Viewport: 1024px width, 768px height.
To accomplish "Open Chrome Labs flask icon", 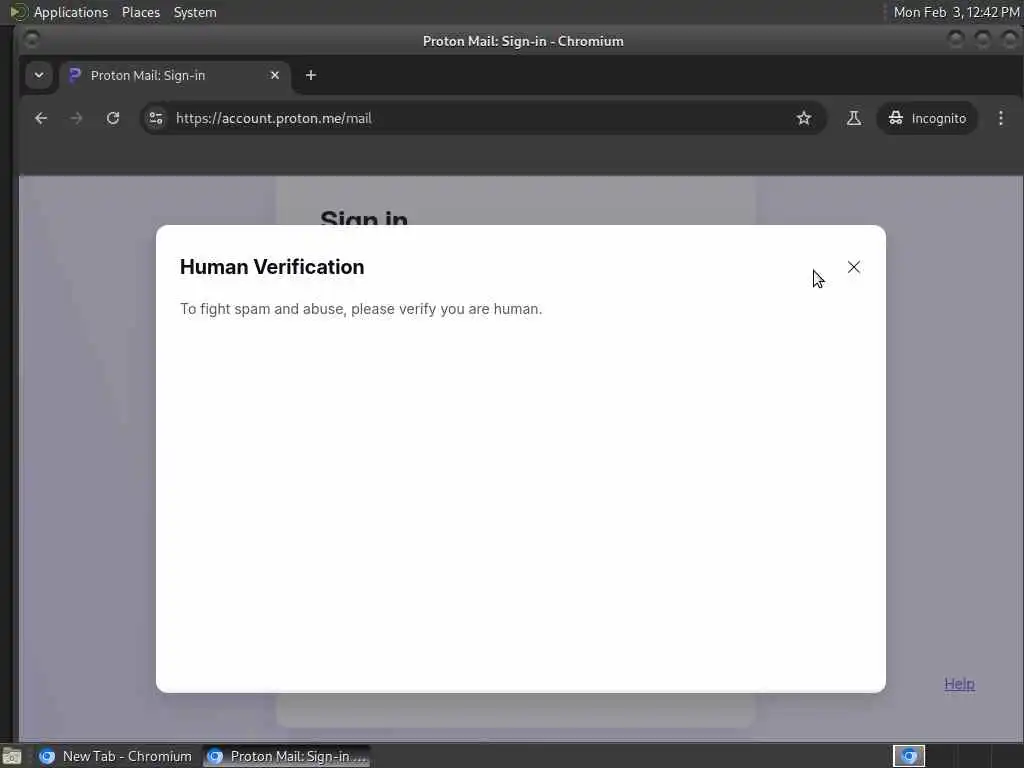I will click(x=854, y=118).
